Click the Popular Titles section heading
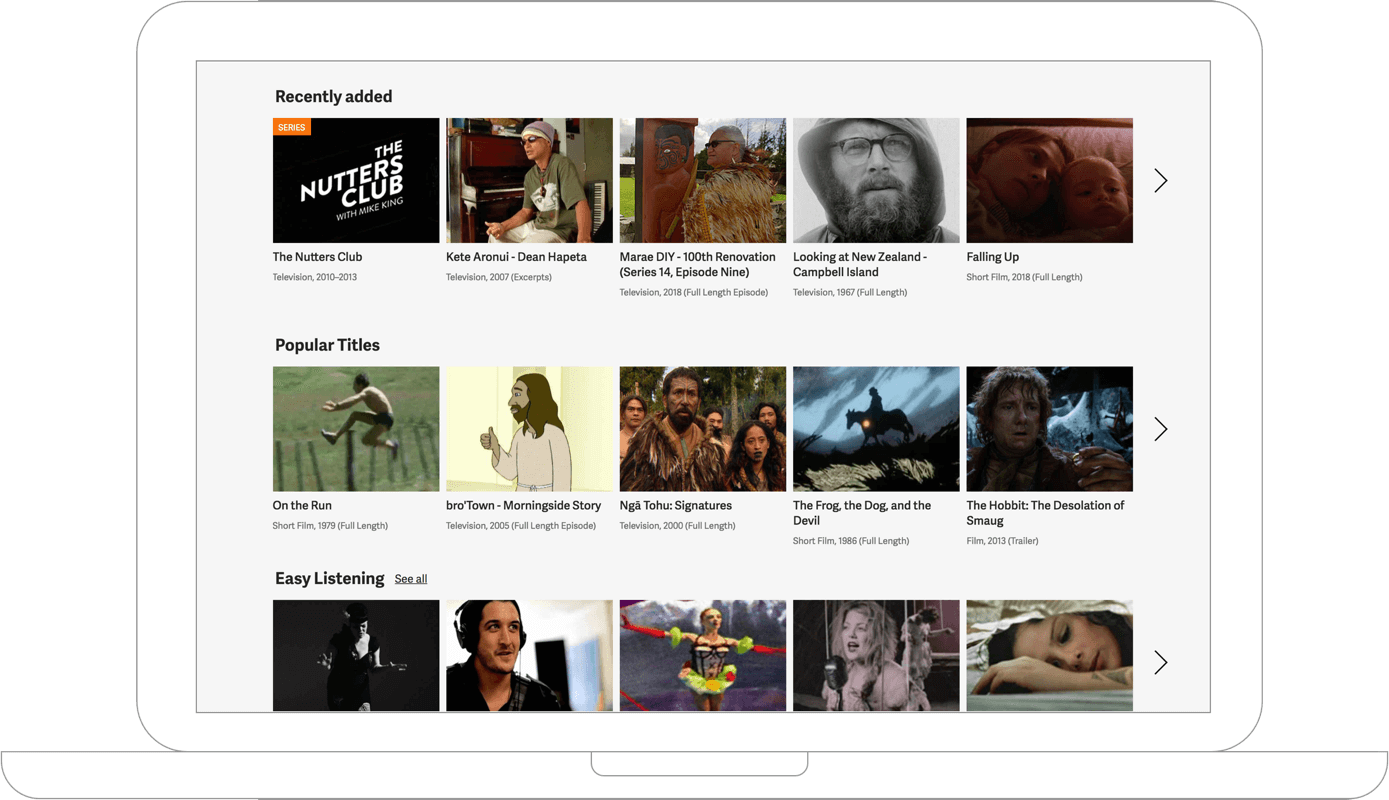Screen dimensions: 1389x800 click(327, 345)
